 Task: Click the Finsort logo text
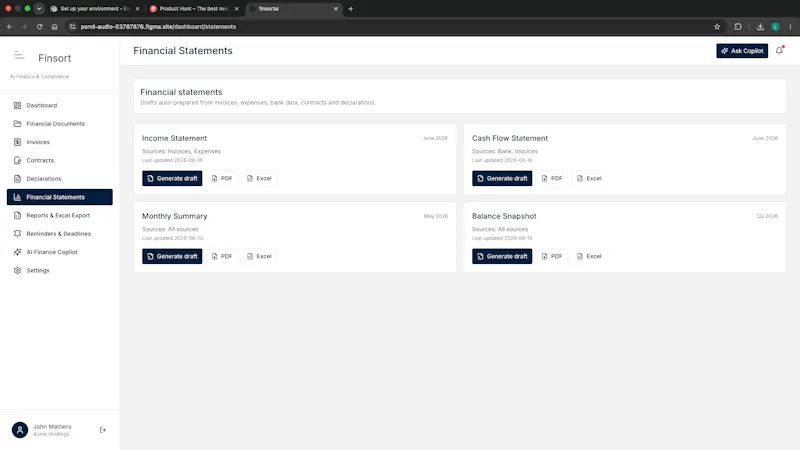pyautogui.click(x=55, y=58)
